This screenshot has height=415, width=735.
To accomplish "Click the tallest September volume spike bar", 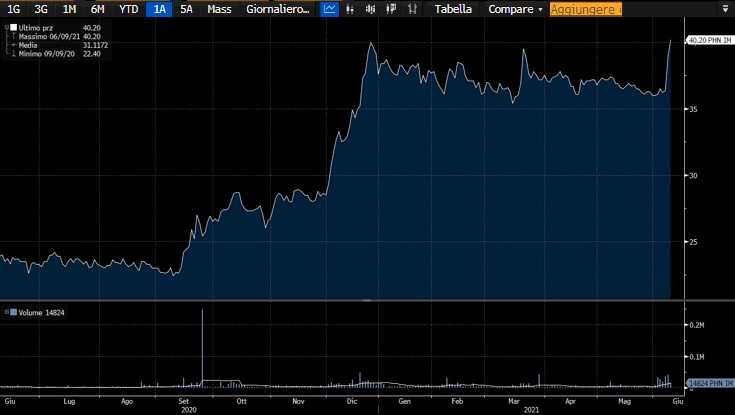I will point(202,347).
